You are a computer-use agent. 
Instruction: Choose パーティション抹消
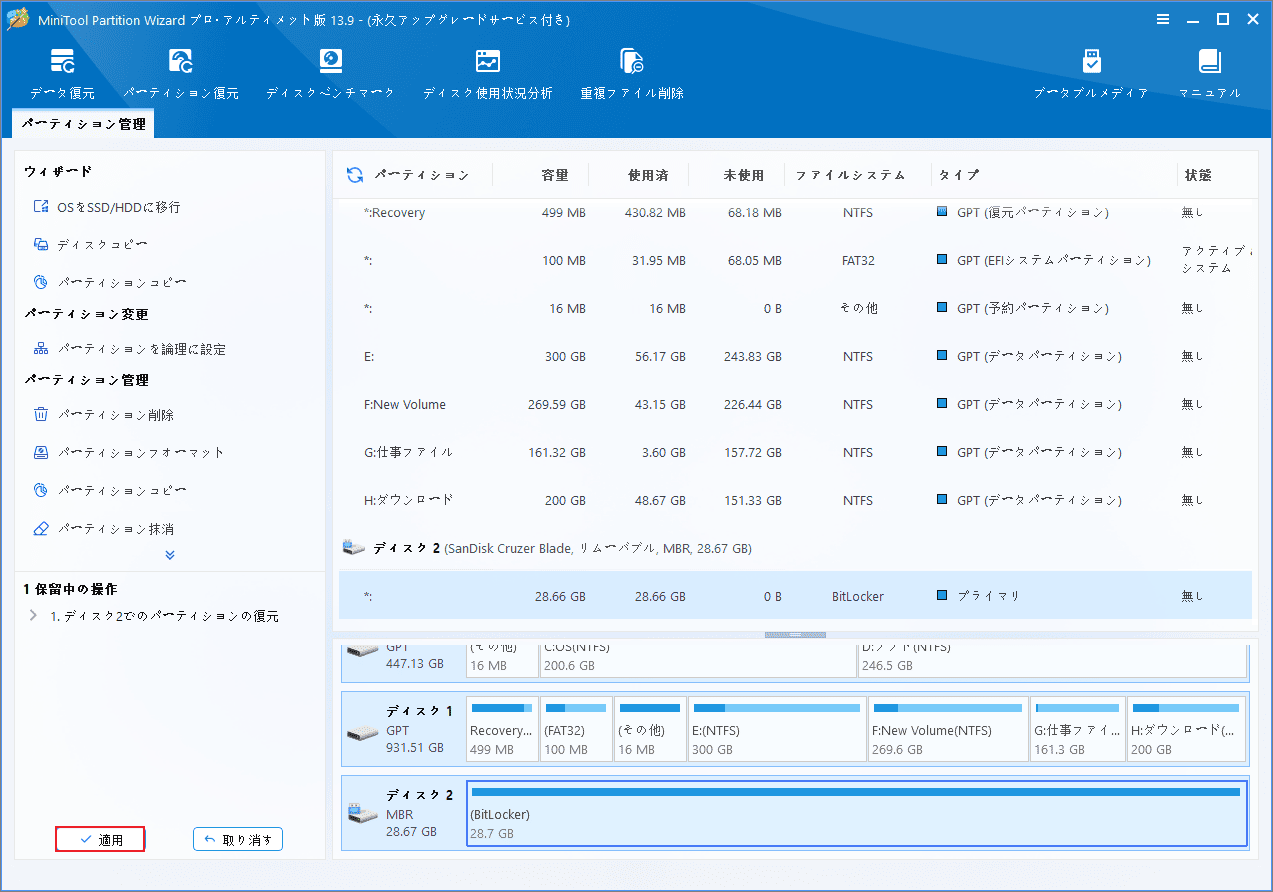tap(104, 528)
